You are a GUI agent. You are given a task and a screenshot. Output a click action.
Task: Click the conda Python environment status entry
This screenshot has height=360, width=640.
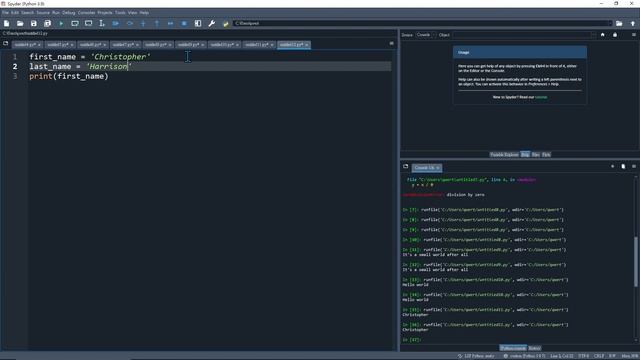click(524, 356)
